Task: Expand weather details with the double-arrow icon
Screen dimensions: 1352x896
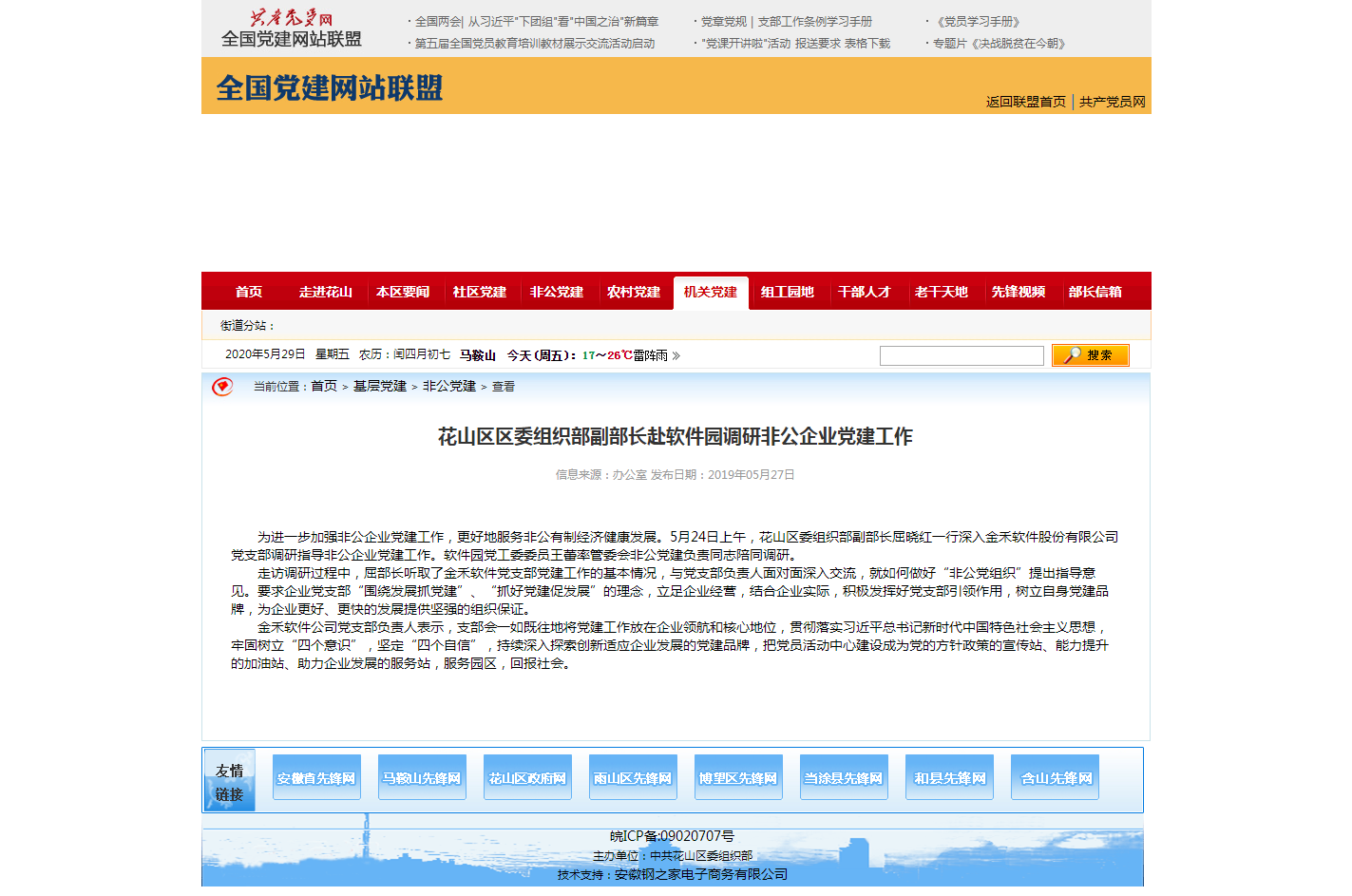Action: [x=676, y=356]
